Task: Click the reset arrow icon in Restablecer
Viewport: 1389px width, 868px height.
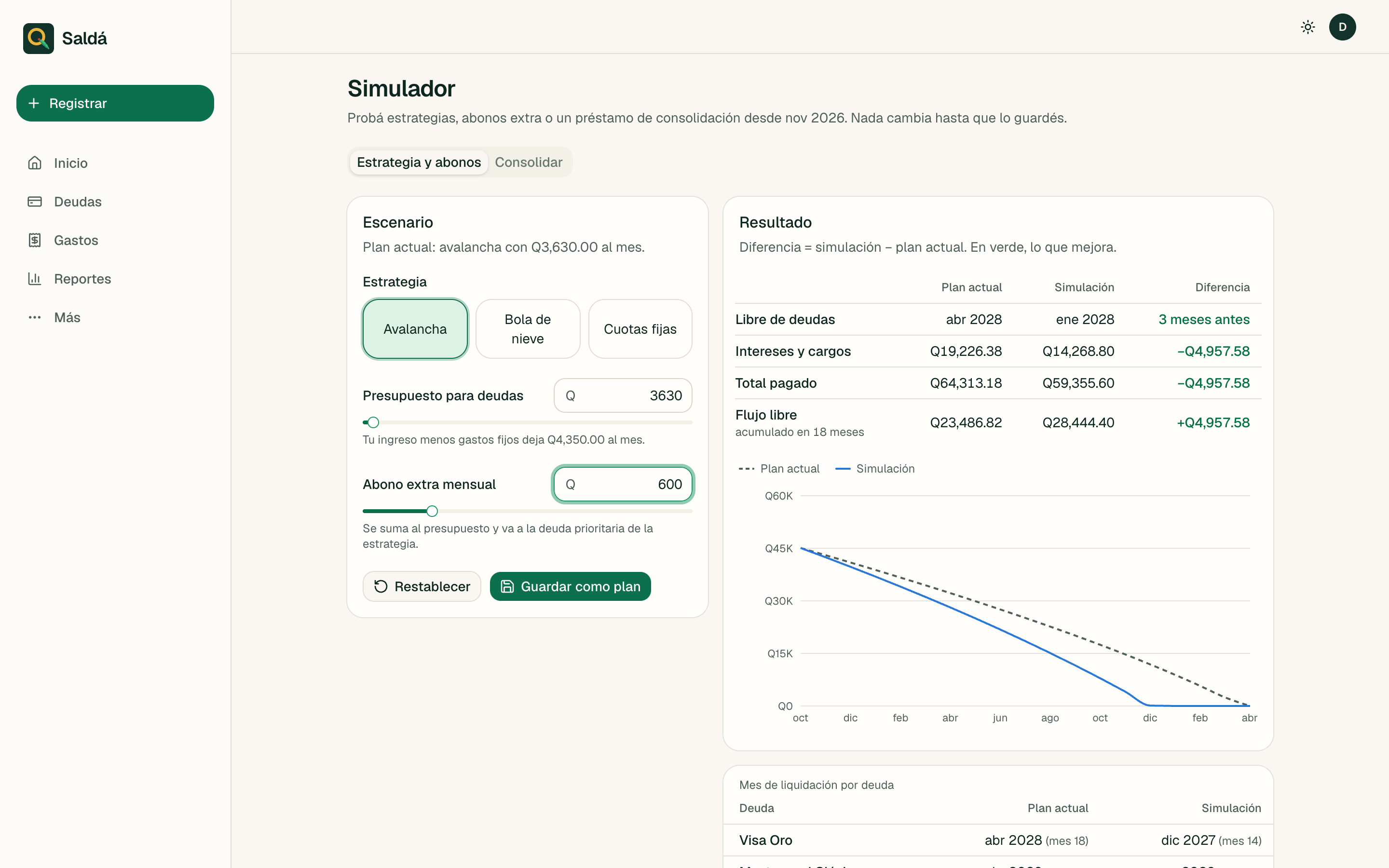Action: (381, 586)
